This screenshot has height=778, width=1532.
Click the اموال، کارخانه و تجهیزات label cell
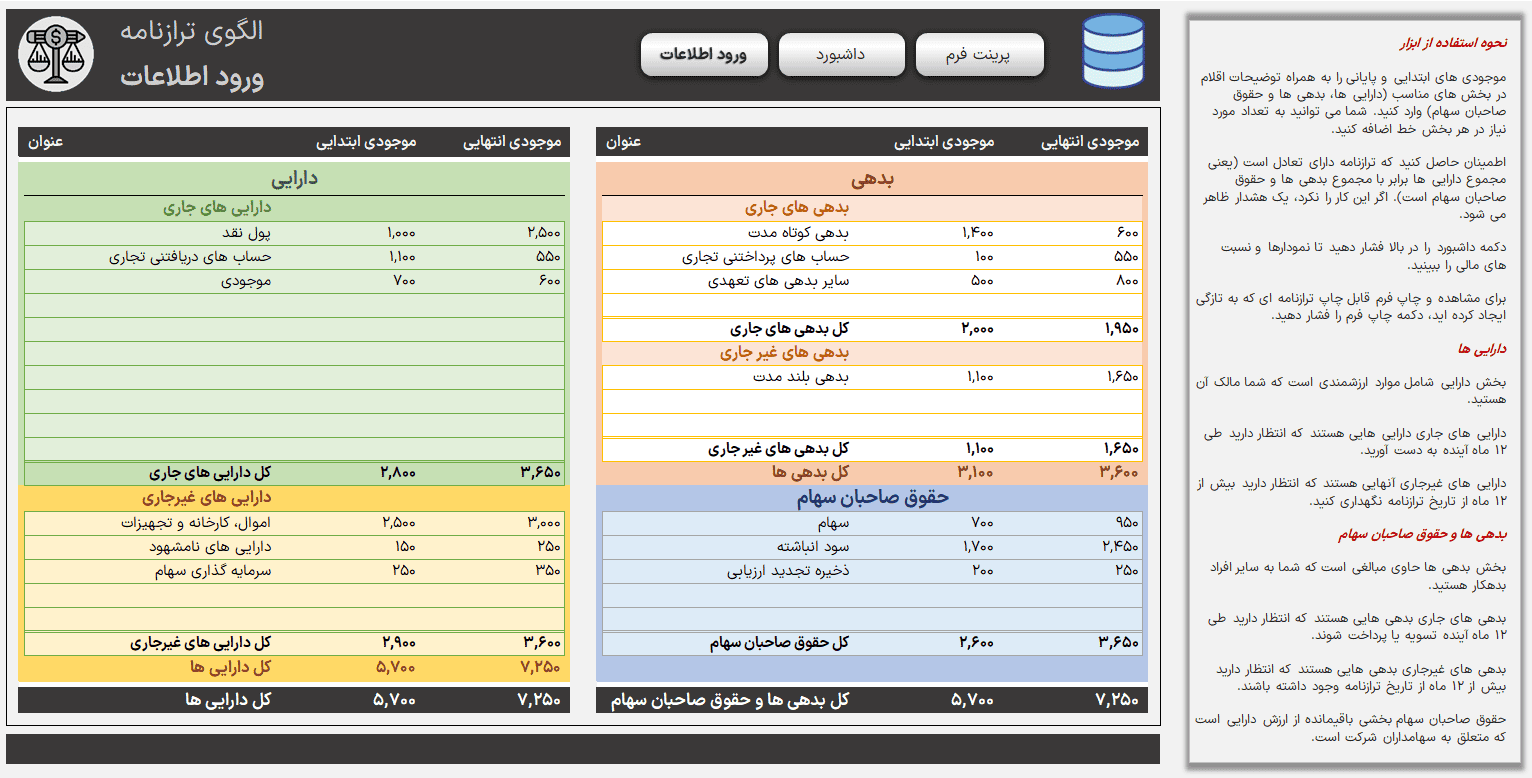click(197, 523)
